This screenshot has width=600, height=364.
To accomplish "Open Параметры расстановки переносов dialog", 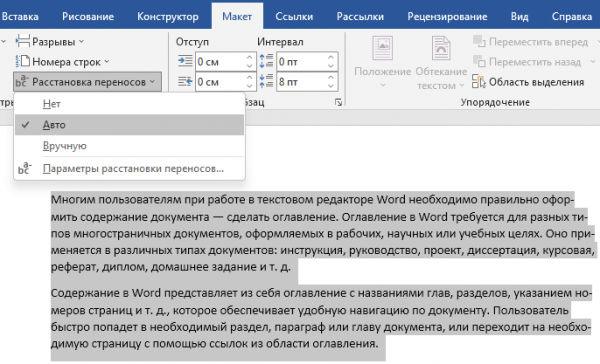I will (x=129, y=168).
